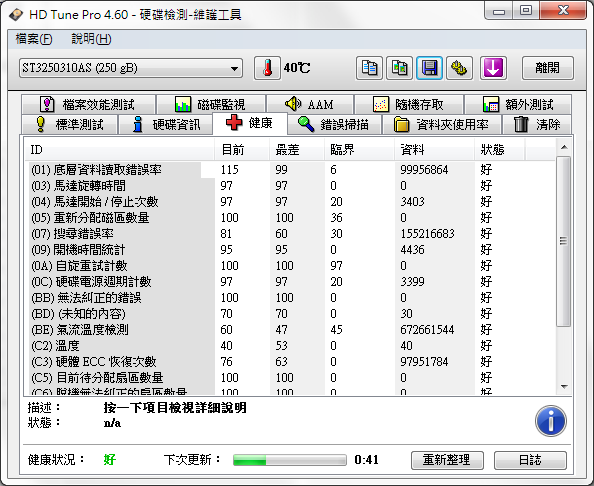Open the 說明(H) menu

(x=91, y=39)
